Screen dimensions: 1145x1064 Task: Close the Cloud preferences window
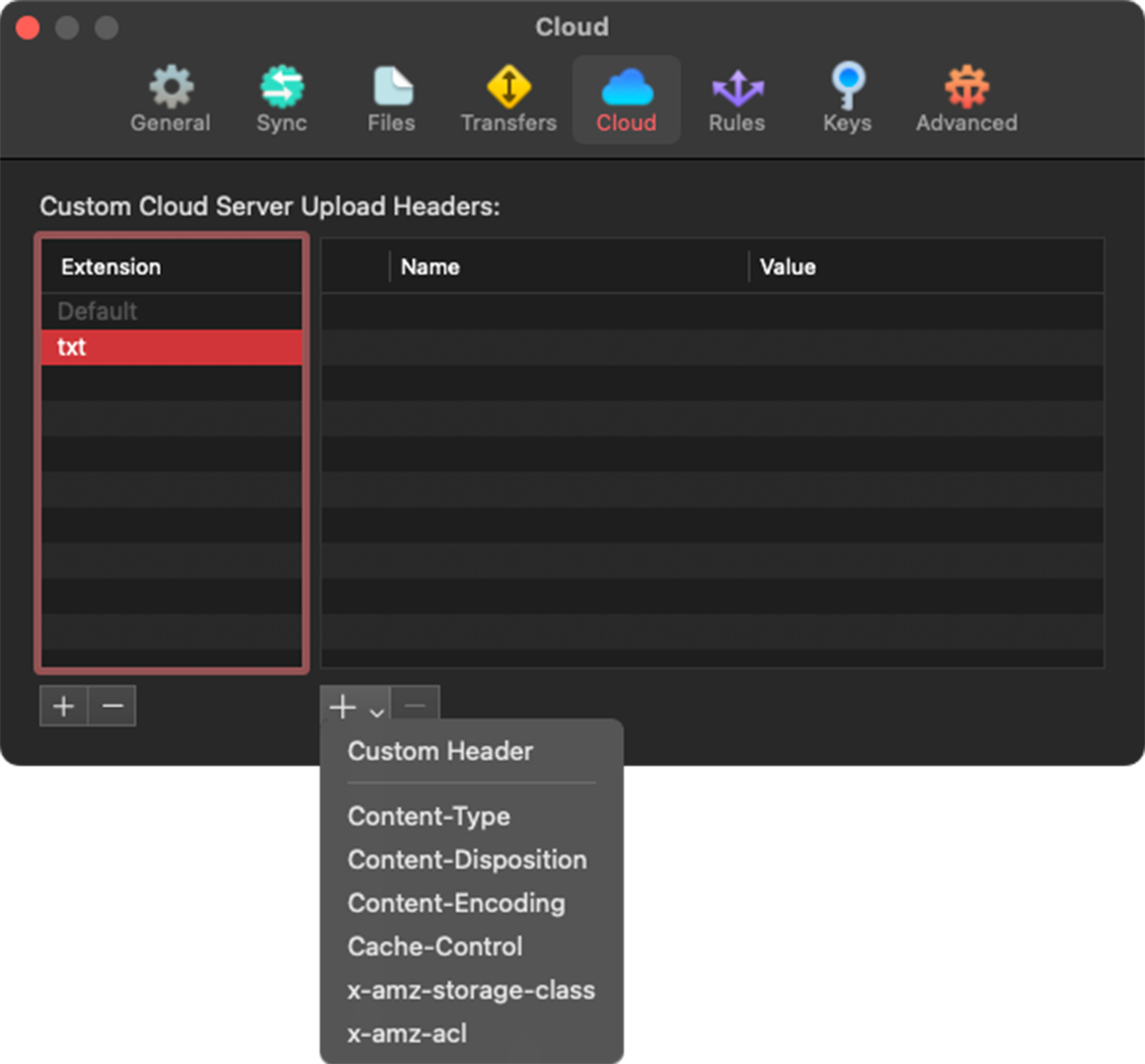(28, 28)
